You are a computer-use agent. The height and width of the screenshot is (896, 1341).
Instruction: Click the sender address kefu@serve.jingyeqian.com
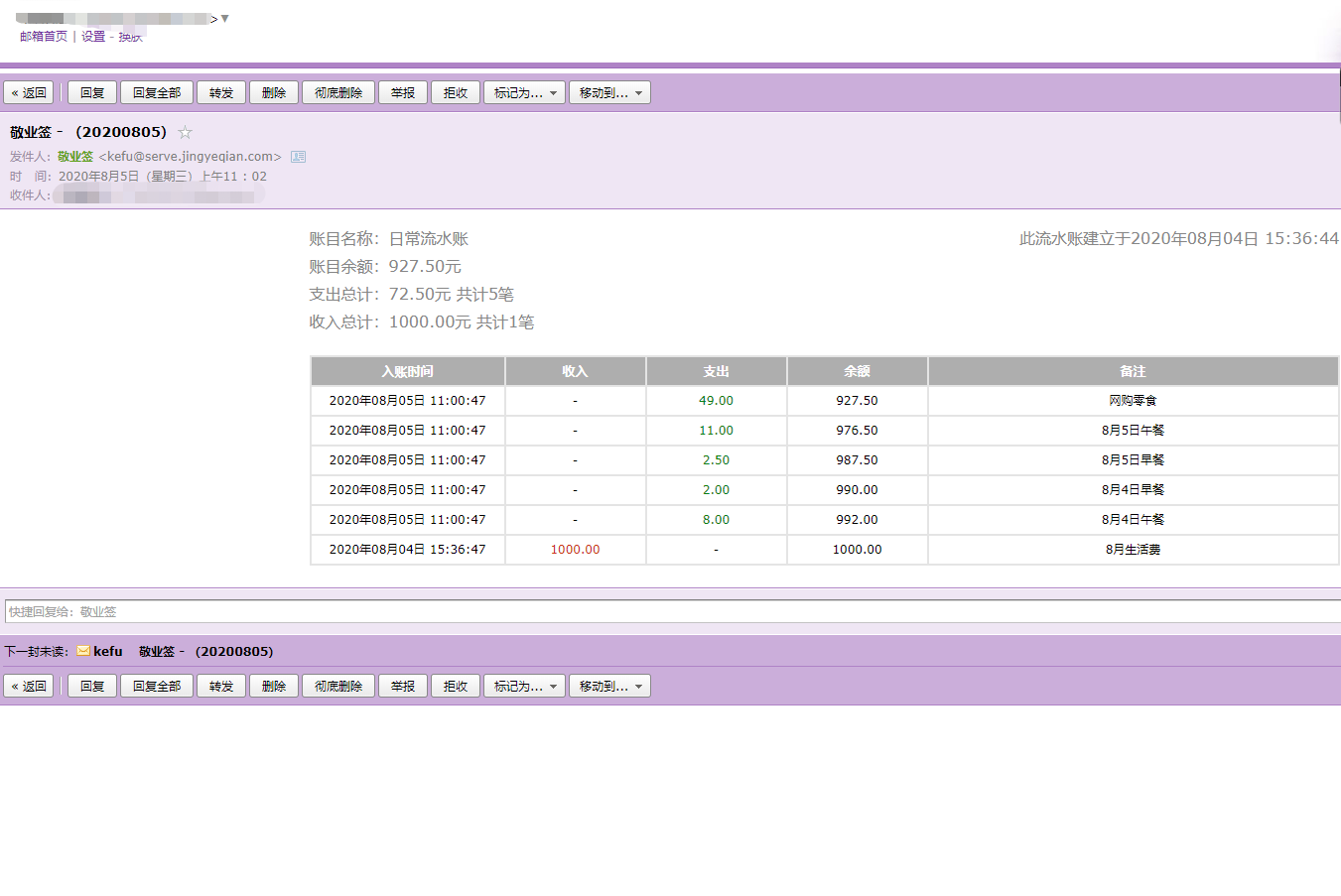point(191,157)
